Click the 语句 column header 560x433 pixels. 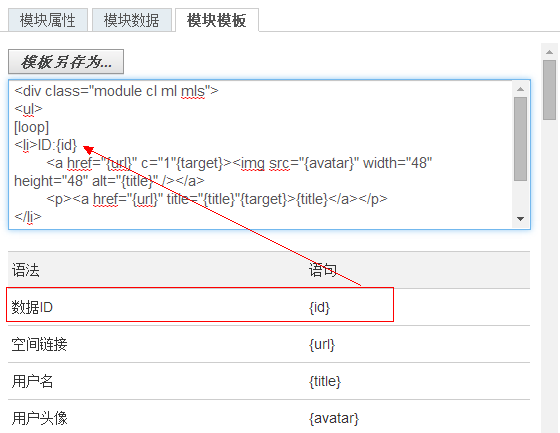[x=323, y=270]
